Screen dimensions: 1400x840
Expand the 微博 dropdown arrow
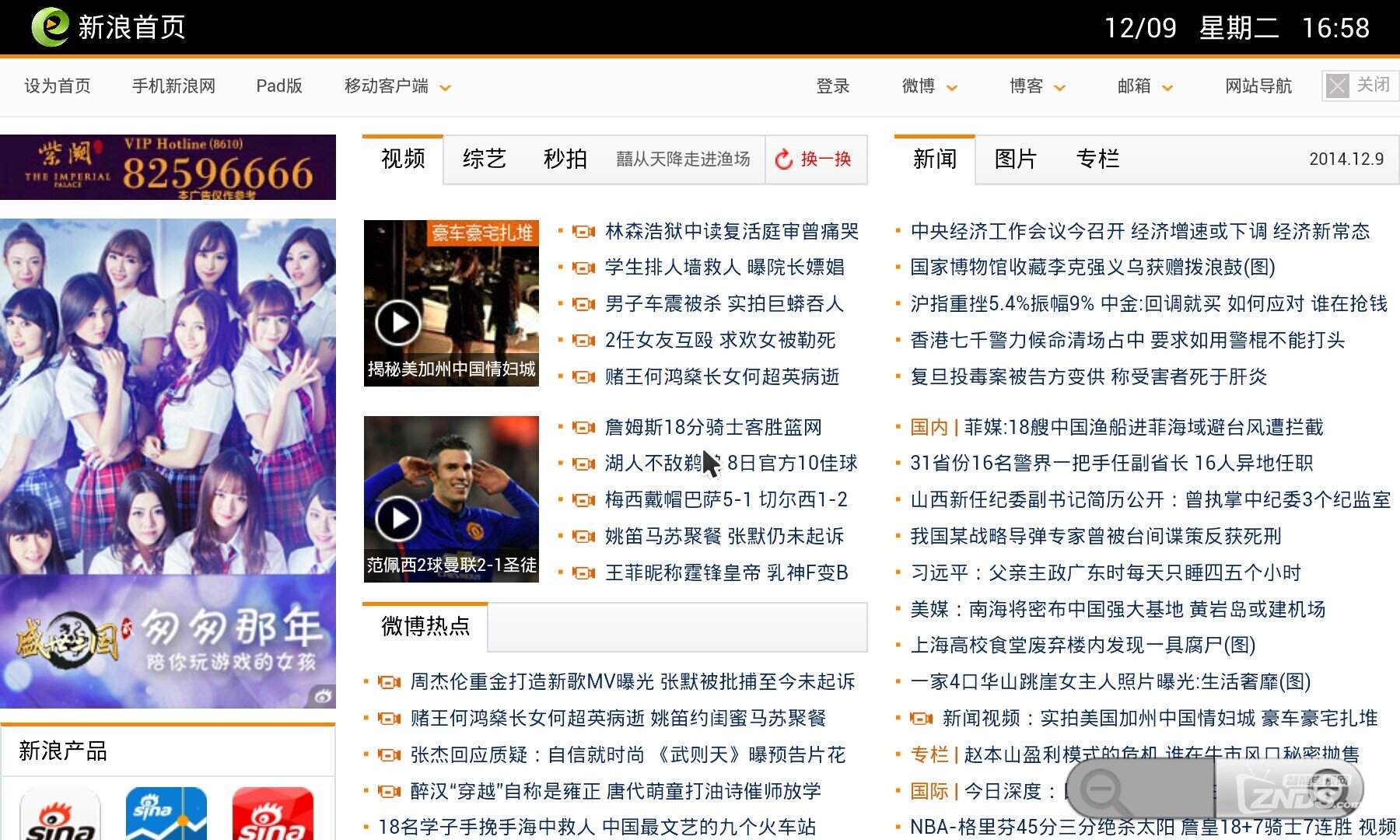(x=951, y=88)
